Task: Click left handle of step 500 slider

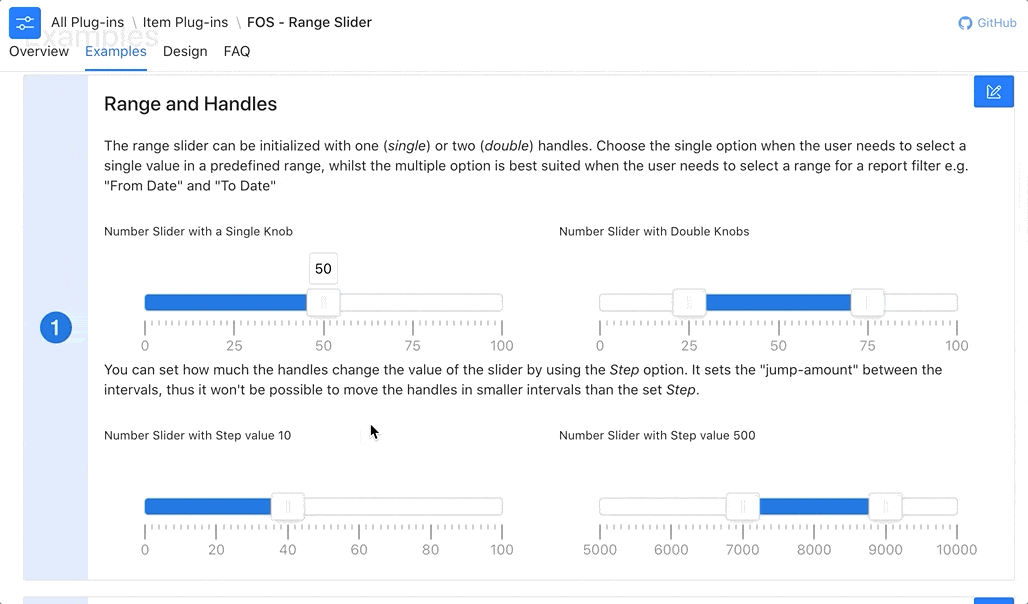Action: tap(743, 506)
